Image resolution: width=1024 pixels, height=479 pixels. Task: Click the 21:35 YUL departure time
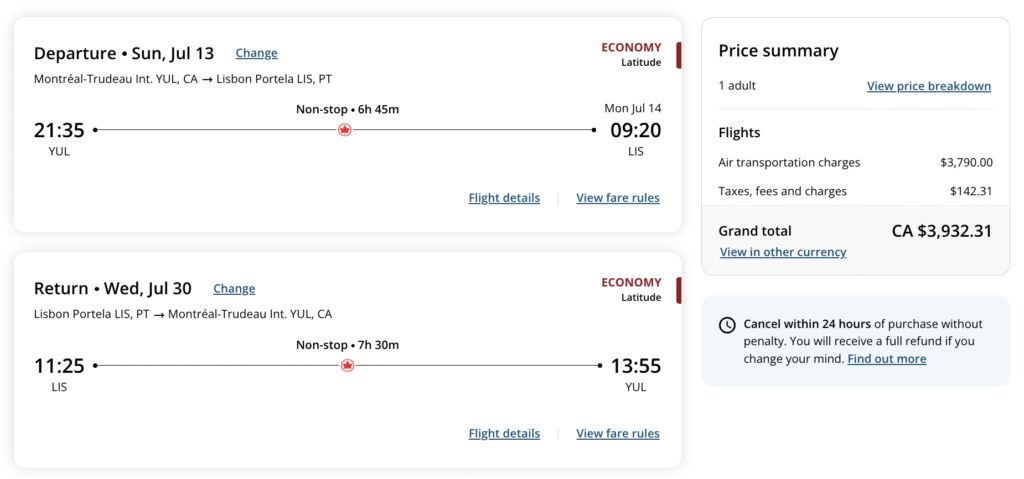coord(59,130)
